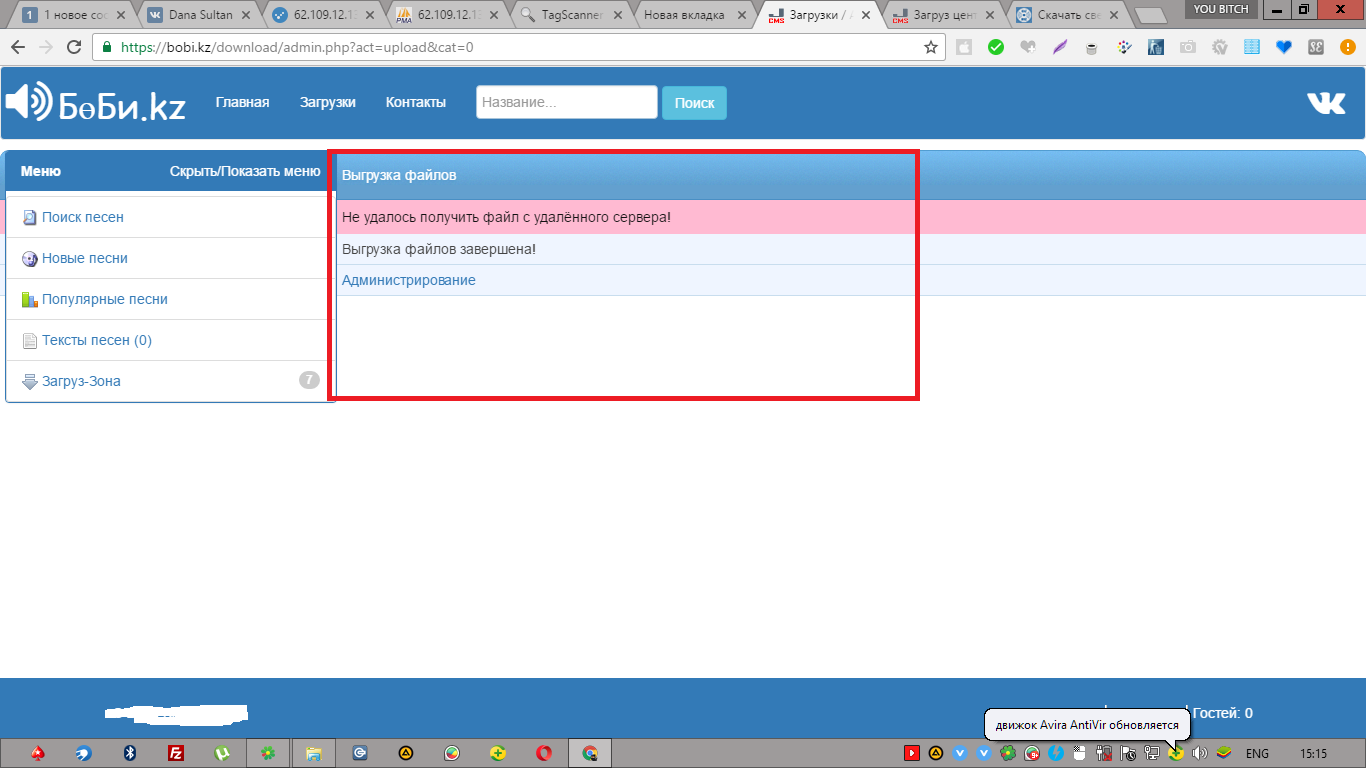The width and height of the screenshot is (1366, 768).
Task: Click the Avira update tray icon
Action: click(x=1176, y=753)
